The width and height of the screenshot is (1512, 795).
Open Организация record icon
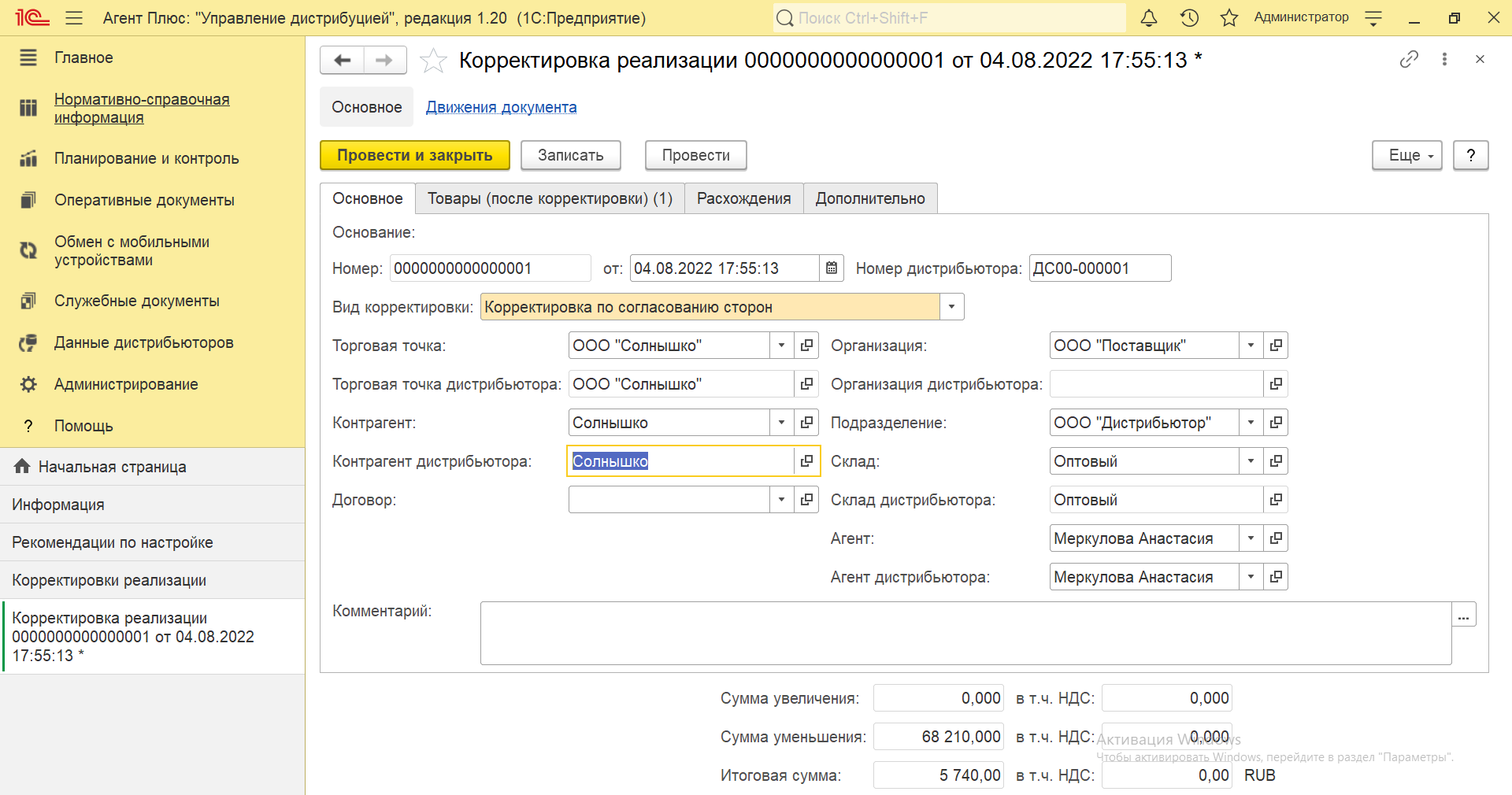tap(1276, 346)
